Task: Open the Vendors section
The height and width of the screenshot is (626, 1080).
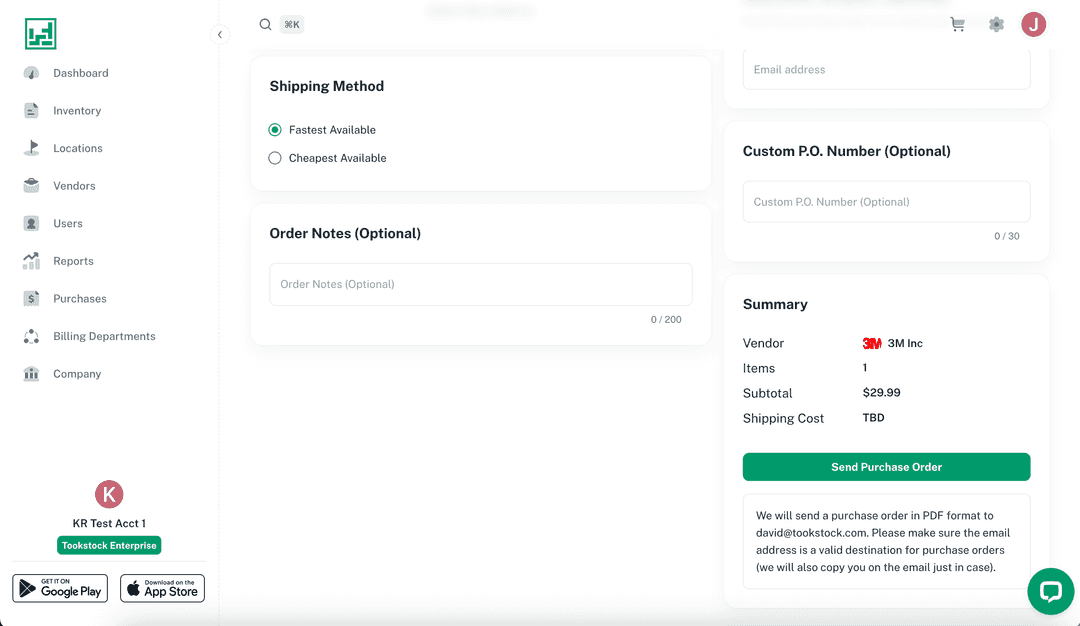Action: coord(74,186)
